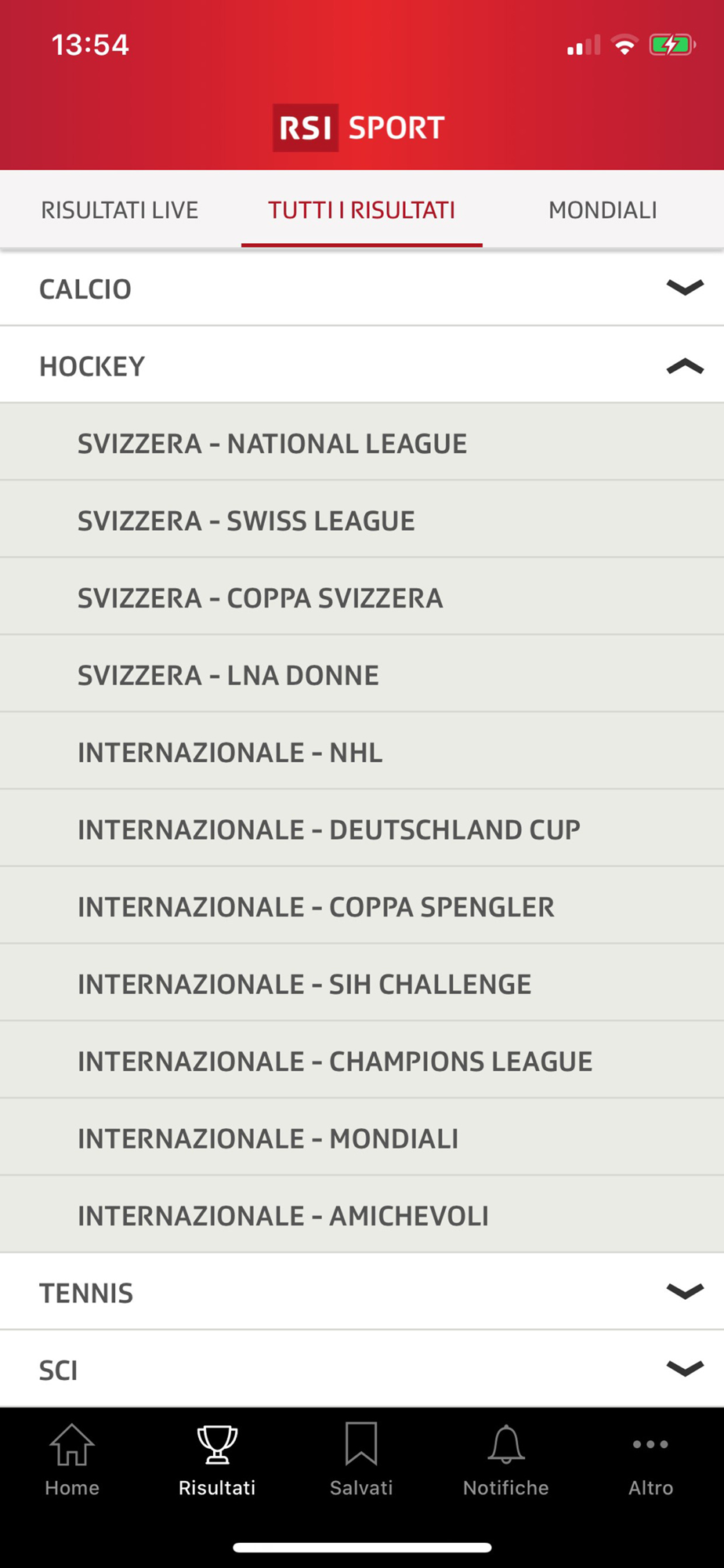Expand the Tennis section chevron
Screen dimensions: 724x1568
click(685, 1291)
